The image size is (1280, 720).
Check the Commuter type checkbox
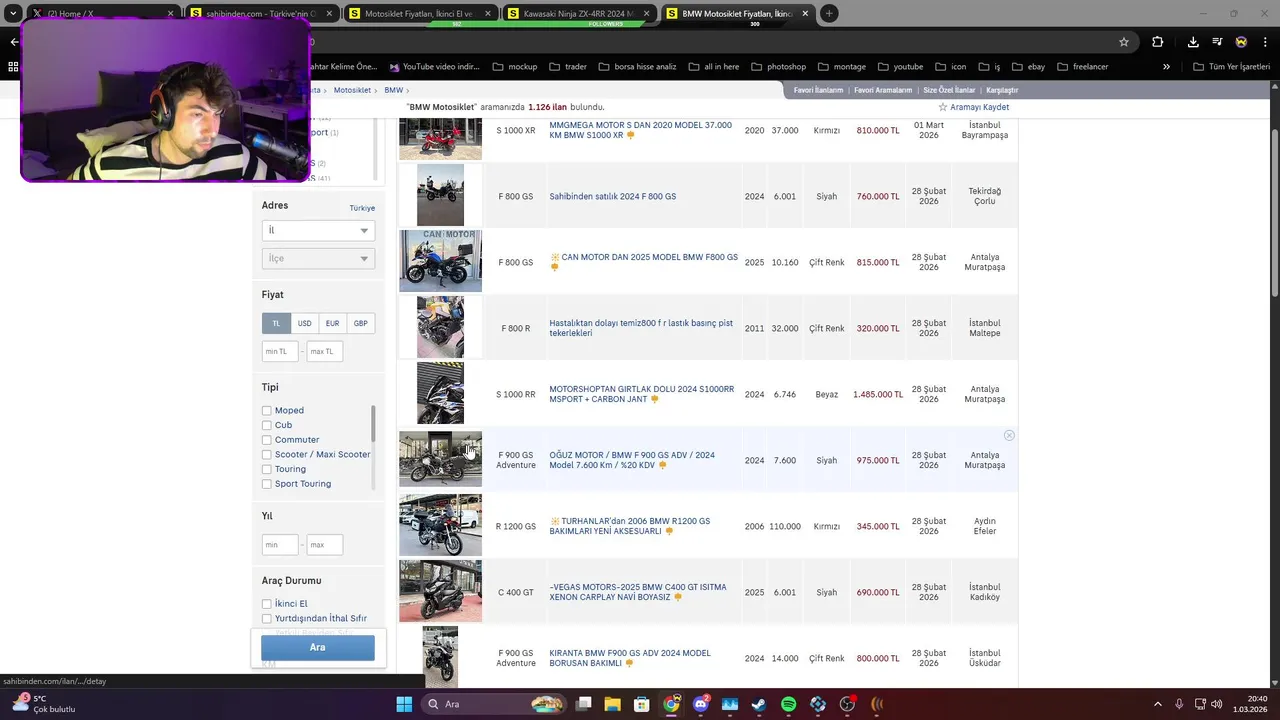click(267, 440)
